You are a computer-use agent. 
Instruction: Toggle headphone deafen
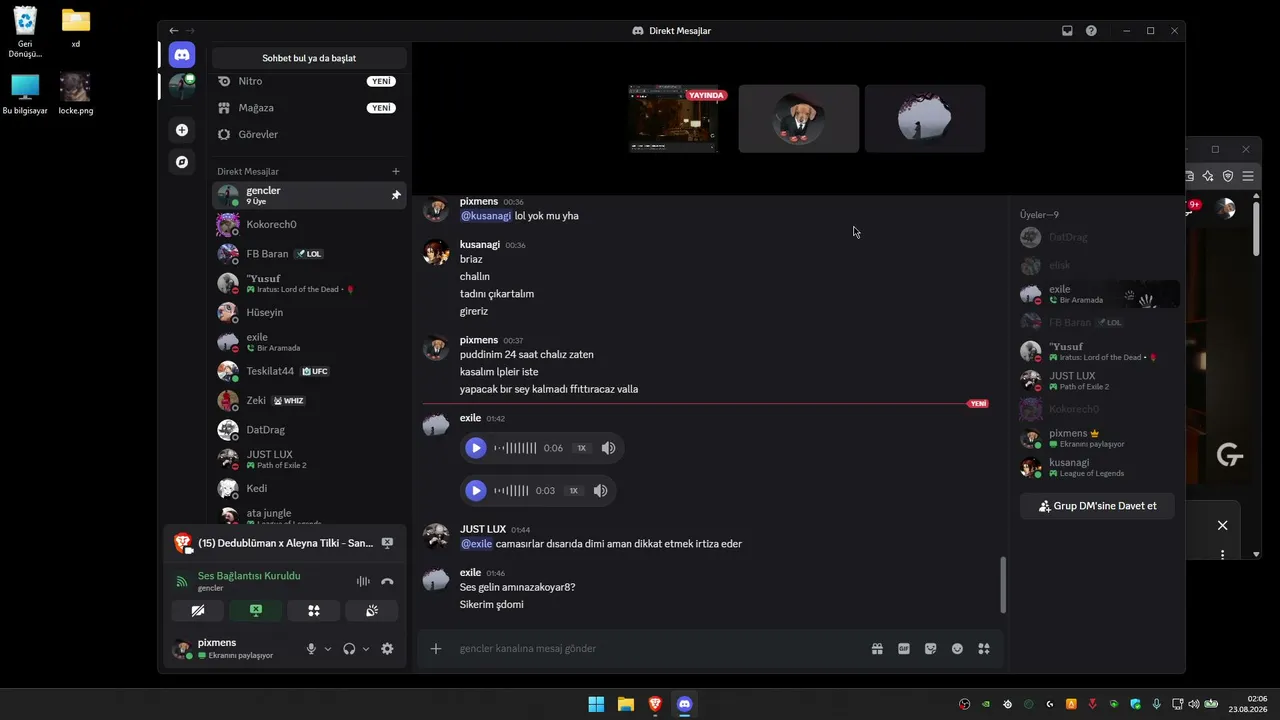[349, 649]
